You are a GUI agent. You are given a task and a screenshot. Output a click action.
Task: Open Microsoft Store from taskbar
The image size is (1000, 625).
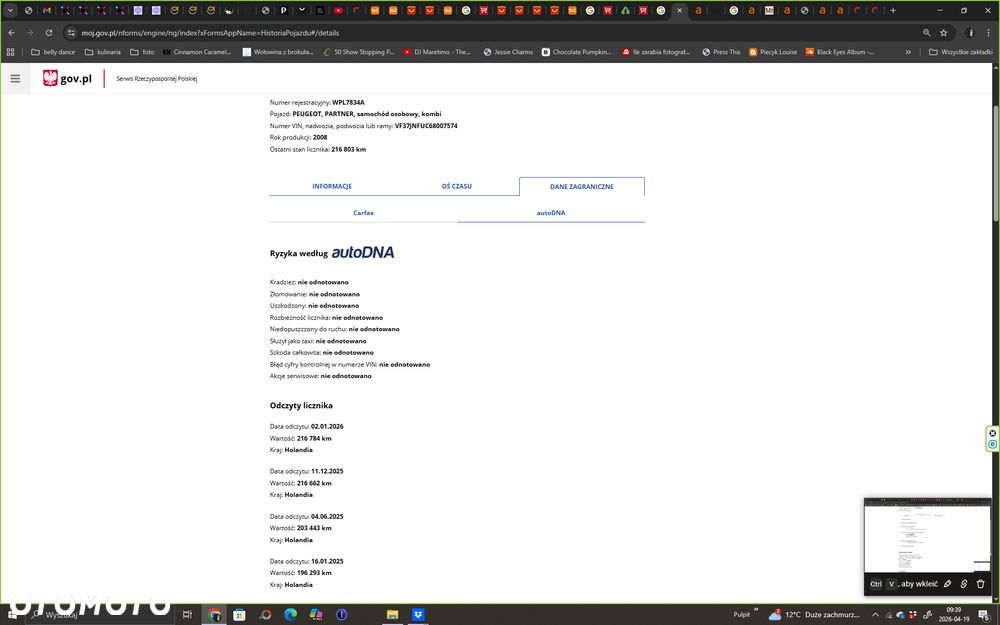click(239, 614)
